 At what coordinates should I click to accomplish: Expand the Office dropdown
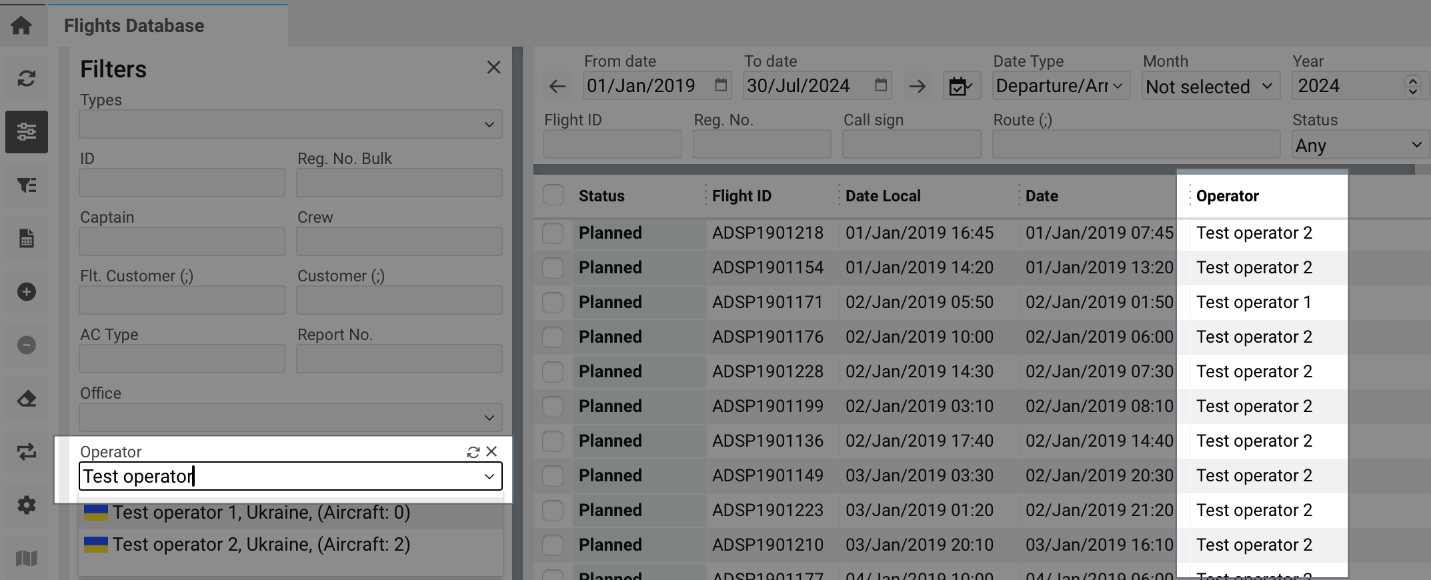[x=290, y=417]
